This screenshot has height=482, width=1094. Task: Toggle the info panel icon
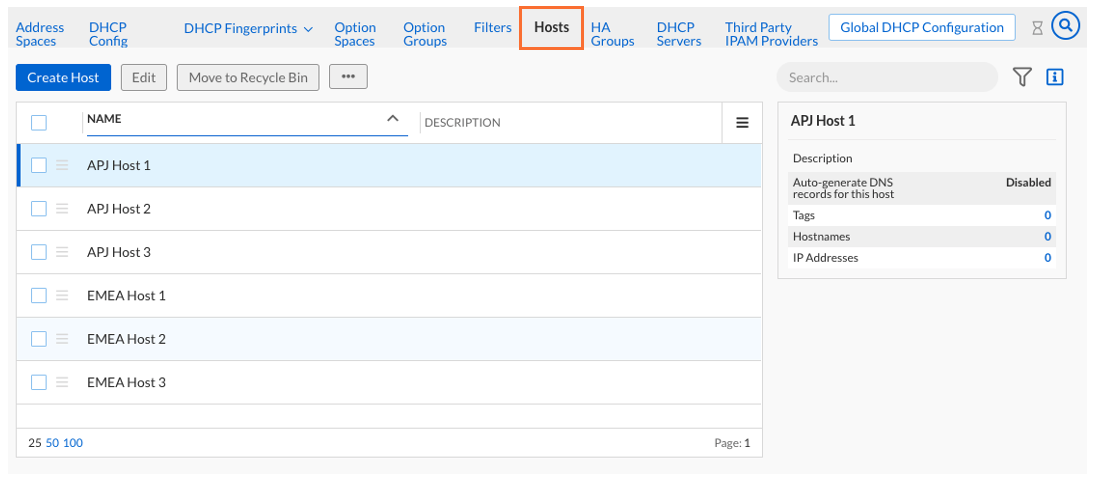(x=1054, y=77)
